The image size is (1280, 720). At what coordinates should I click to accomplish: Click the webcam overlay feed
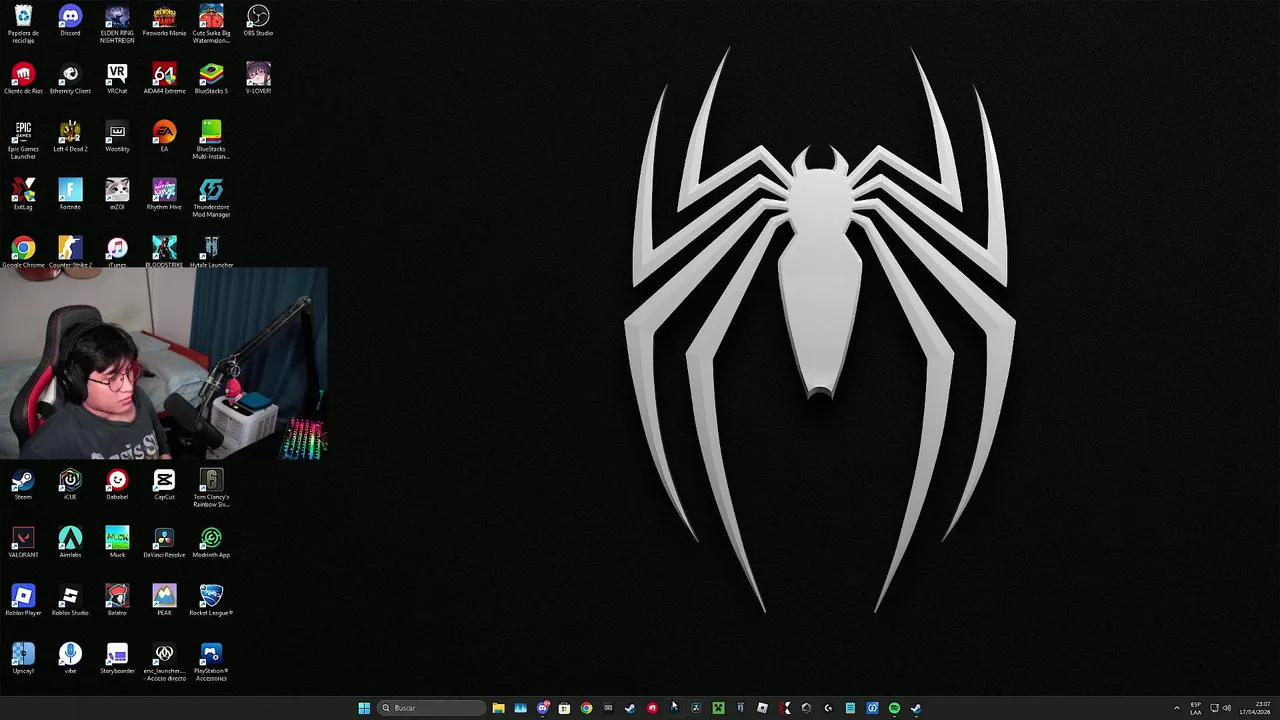164,365
